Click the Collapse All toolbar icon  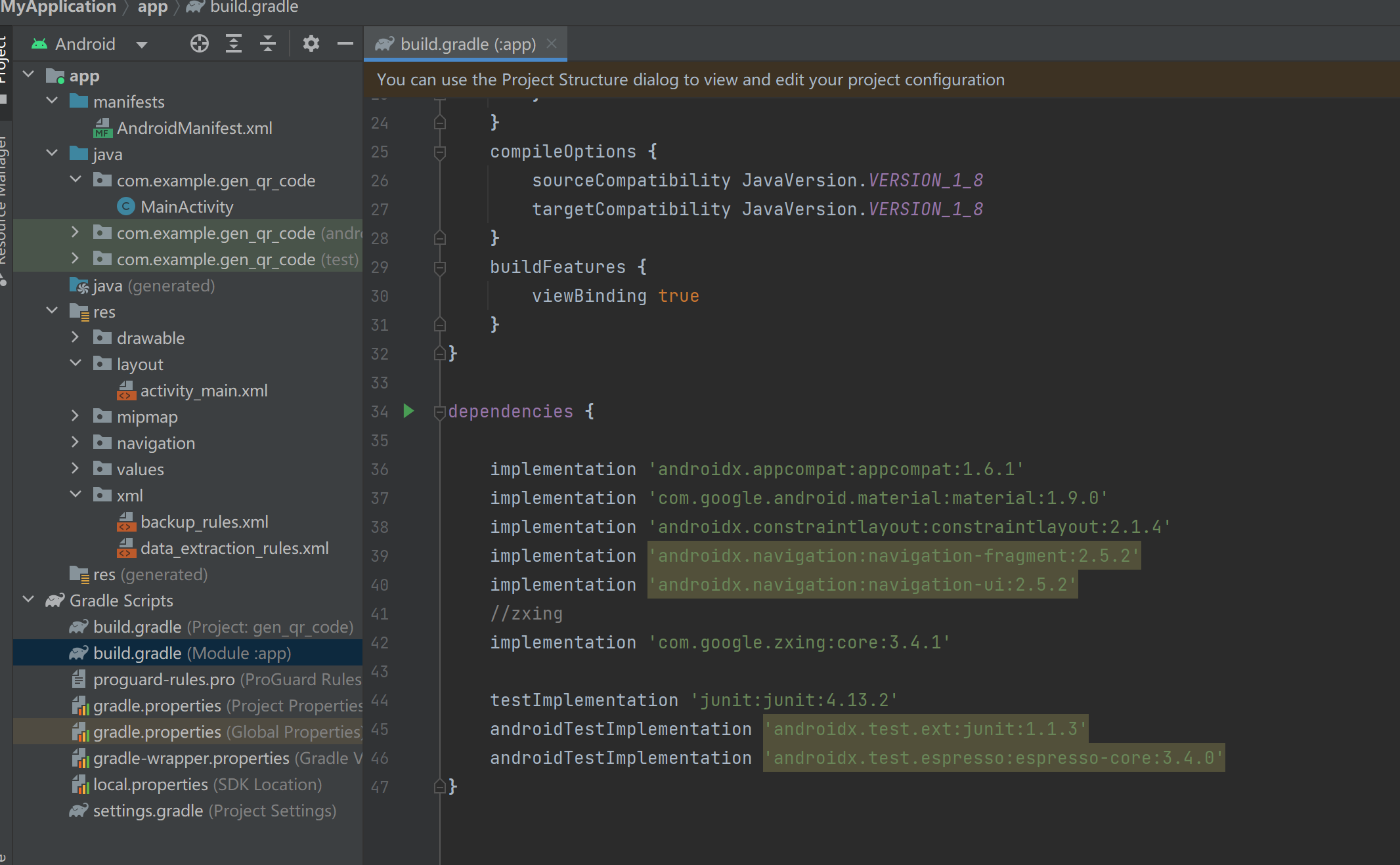tap(268, 44)
